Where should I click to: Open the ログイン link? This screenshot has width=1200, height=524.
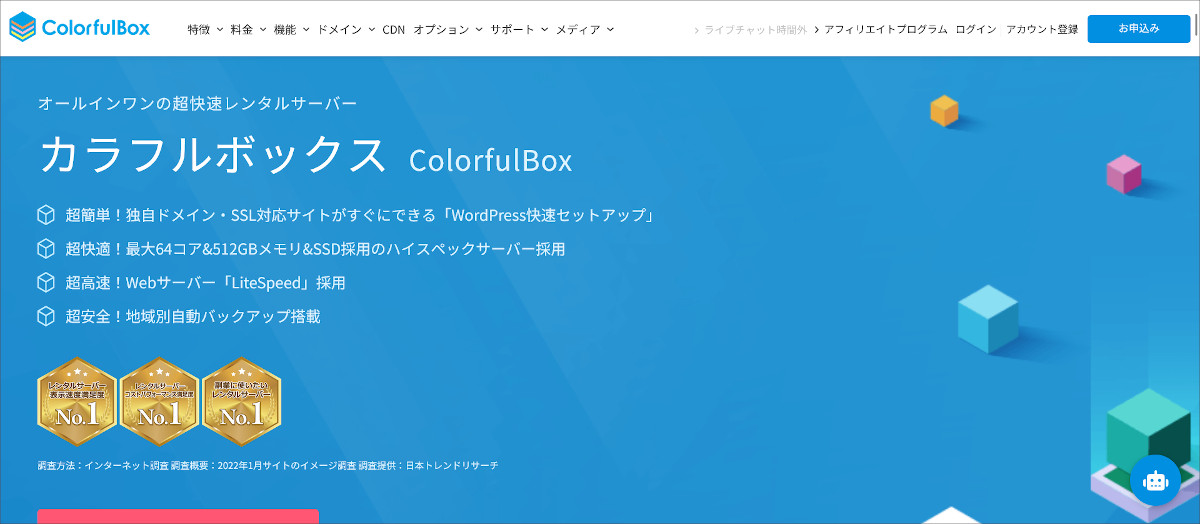tap(976, 29)
